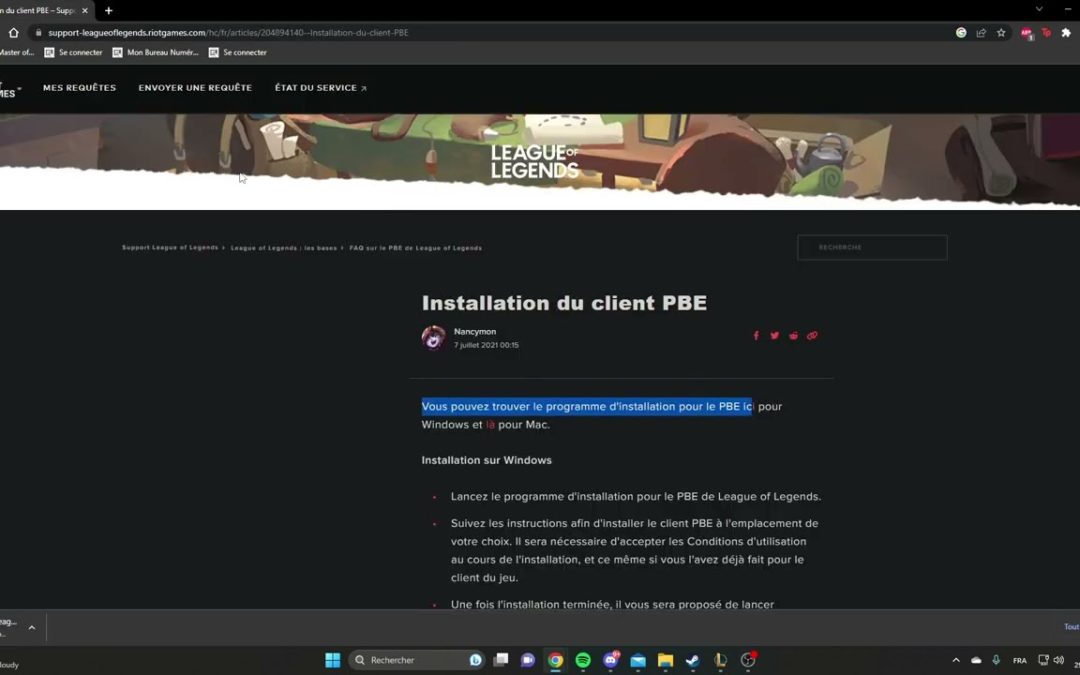This screenshot has height=675, width=1080.
Task: Click the 'là' Mac installer link
Action: (x=490, y=424)
